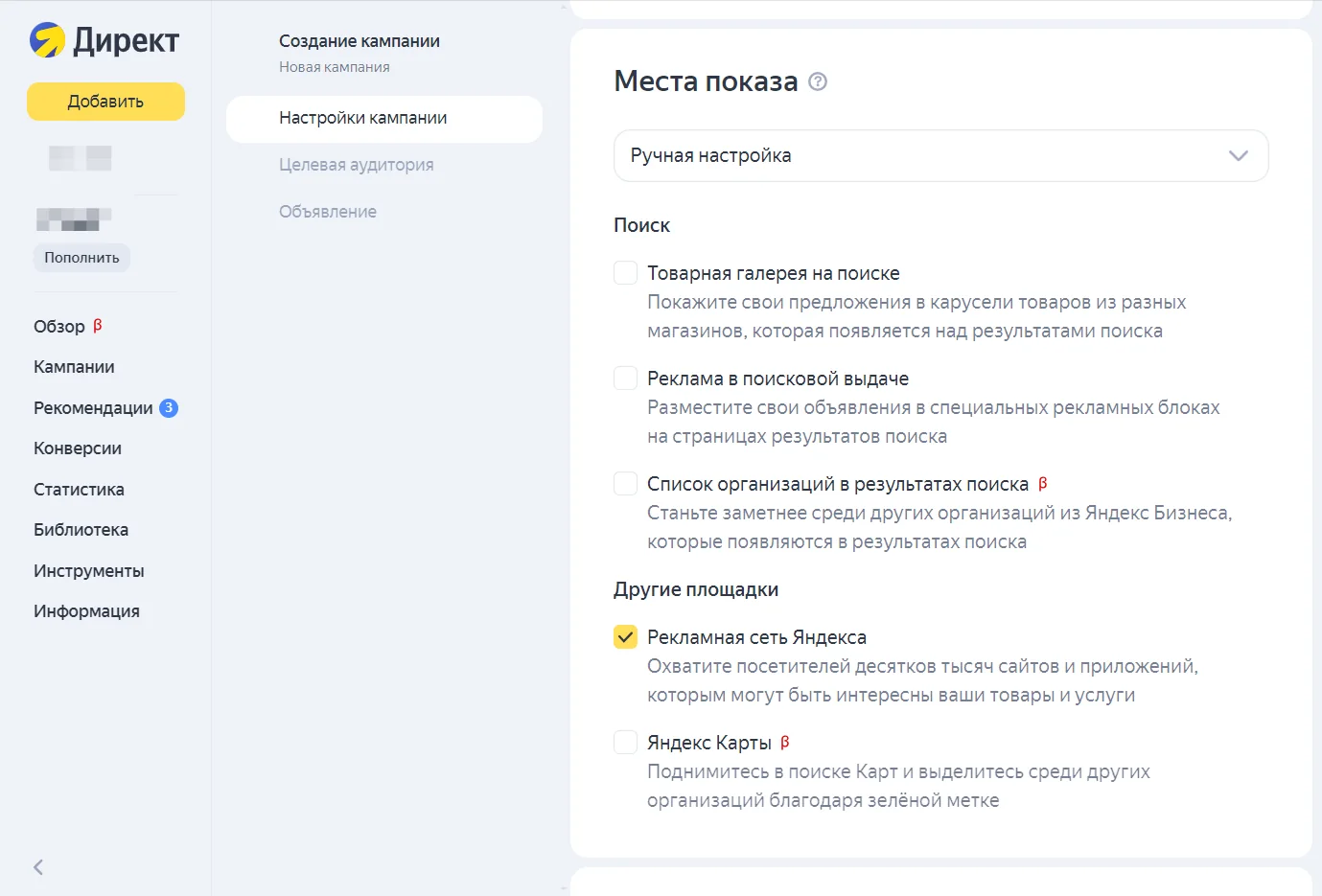Screen dimensions: 1322x896
Task: Open the Ручная настройка dropdown
Action: tap(940, 155)
